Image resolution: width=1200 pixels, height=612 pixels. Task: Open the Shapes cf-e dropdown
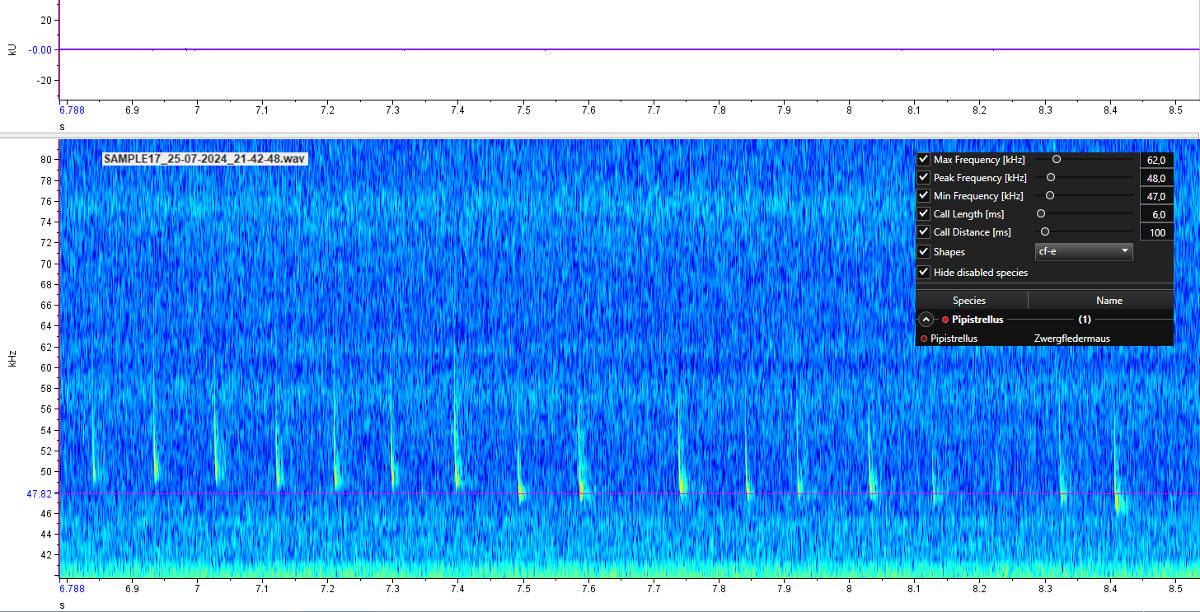(1084, 251)
